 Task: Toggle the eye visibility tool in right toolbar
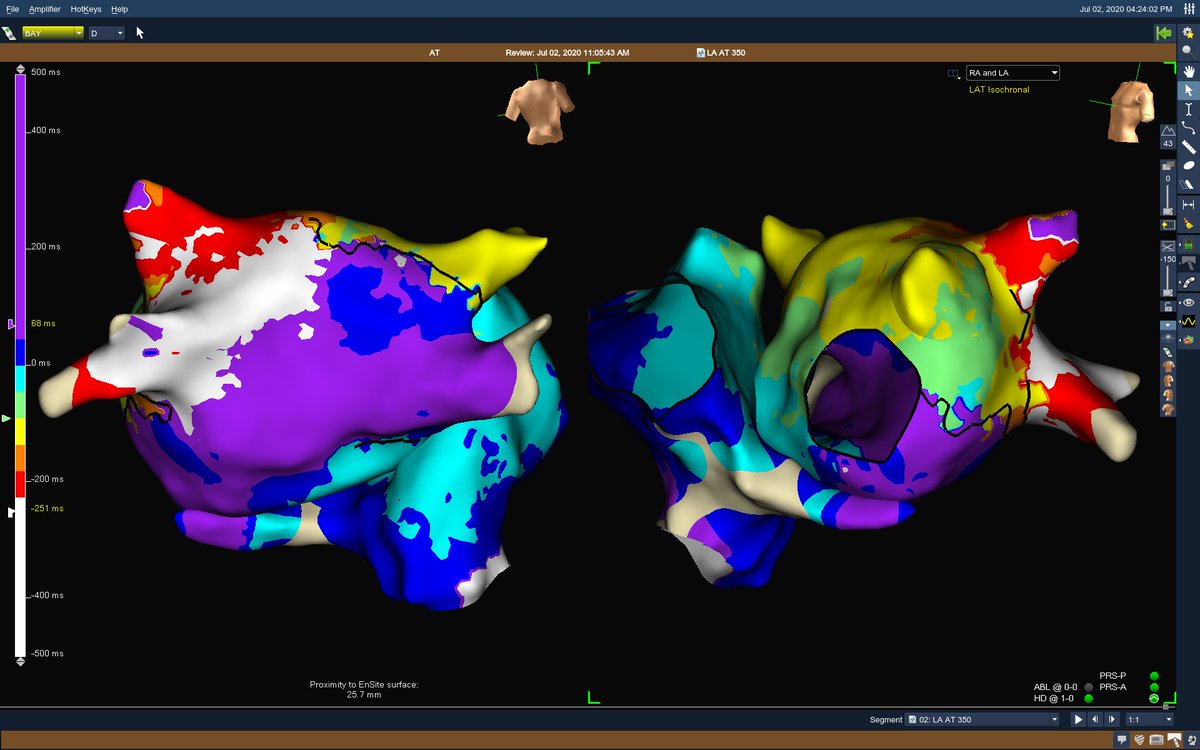(x=1188, y=302)
